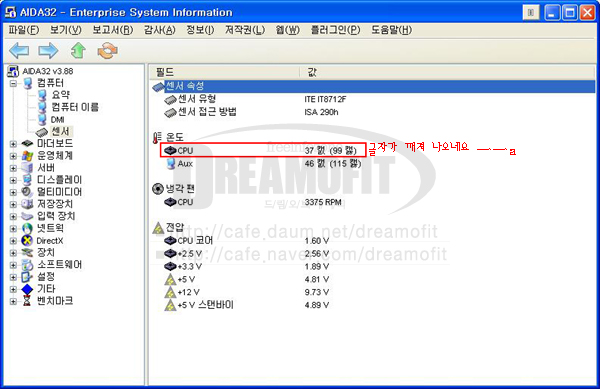This screenshot has width=600, height=389.
Task: Expand the 멀티미디어 tree node
Action: pos(13,192)
